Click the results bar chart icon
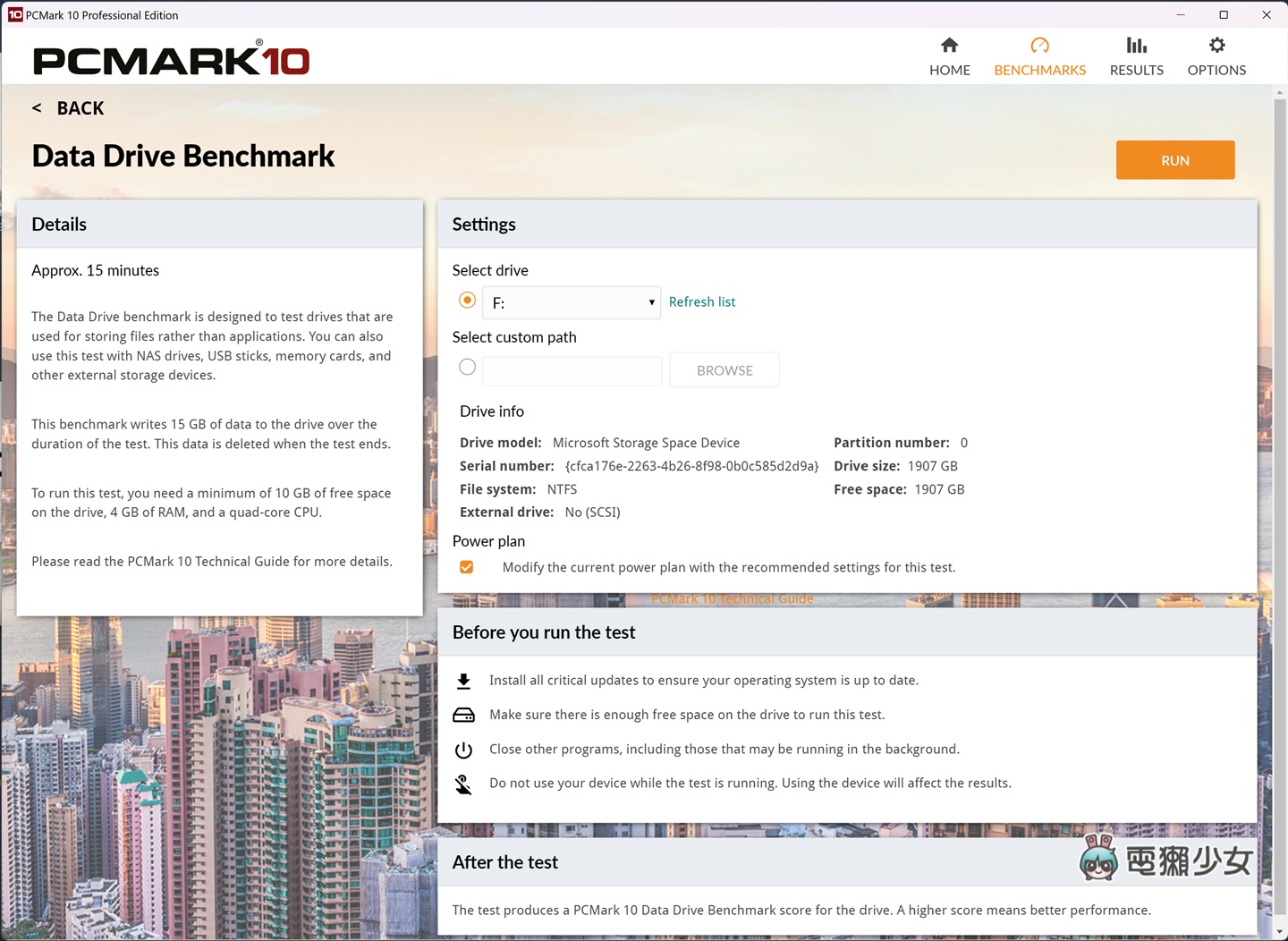Viewport: 1288px width, 941px height. pyautogui.click(x=1136, y=45)
